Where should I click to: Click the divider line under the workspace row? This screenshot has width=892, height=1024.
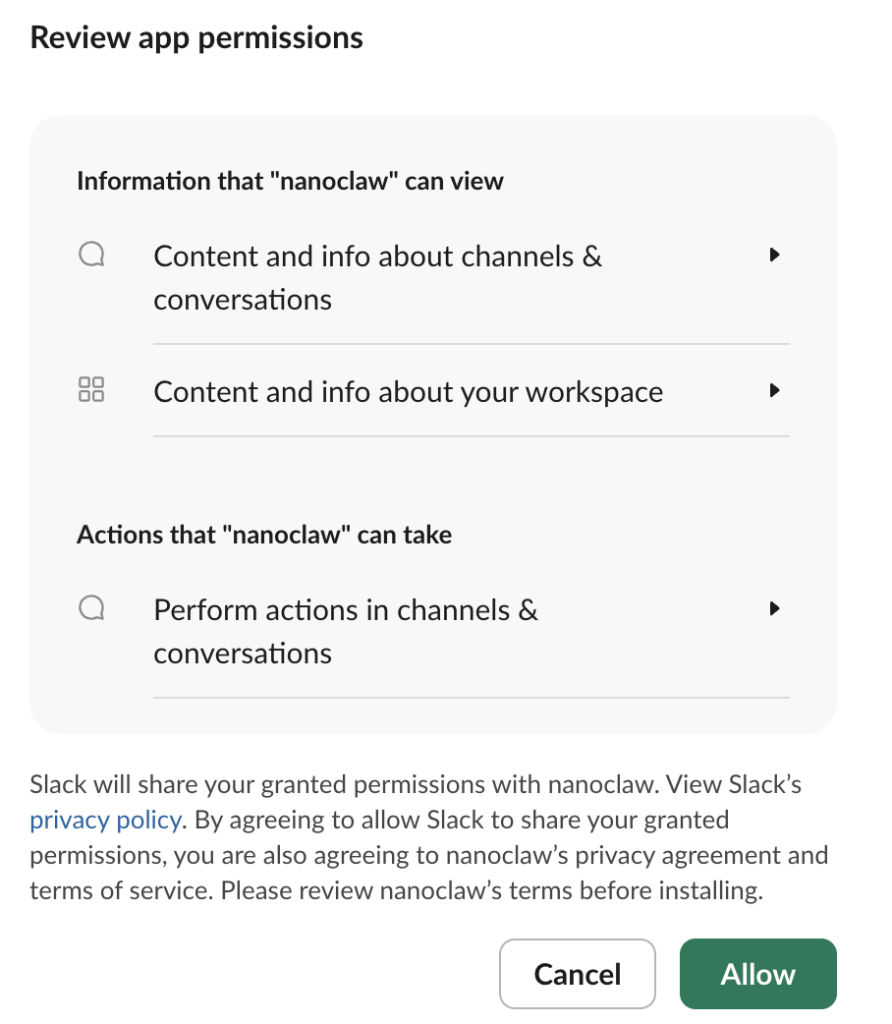pos(471,436)
